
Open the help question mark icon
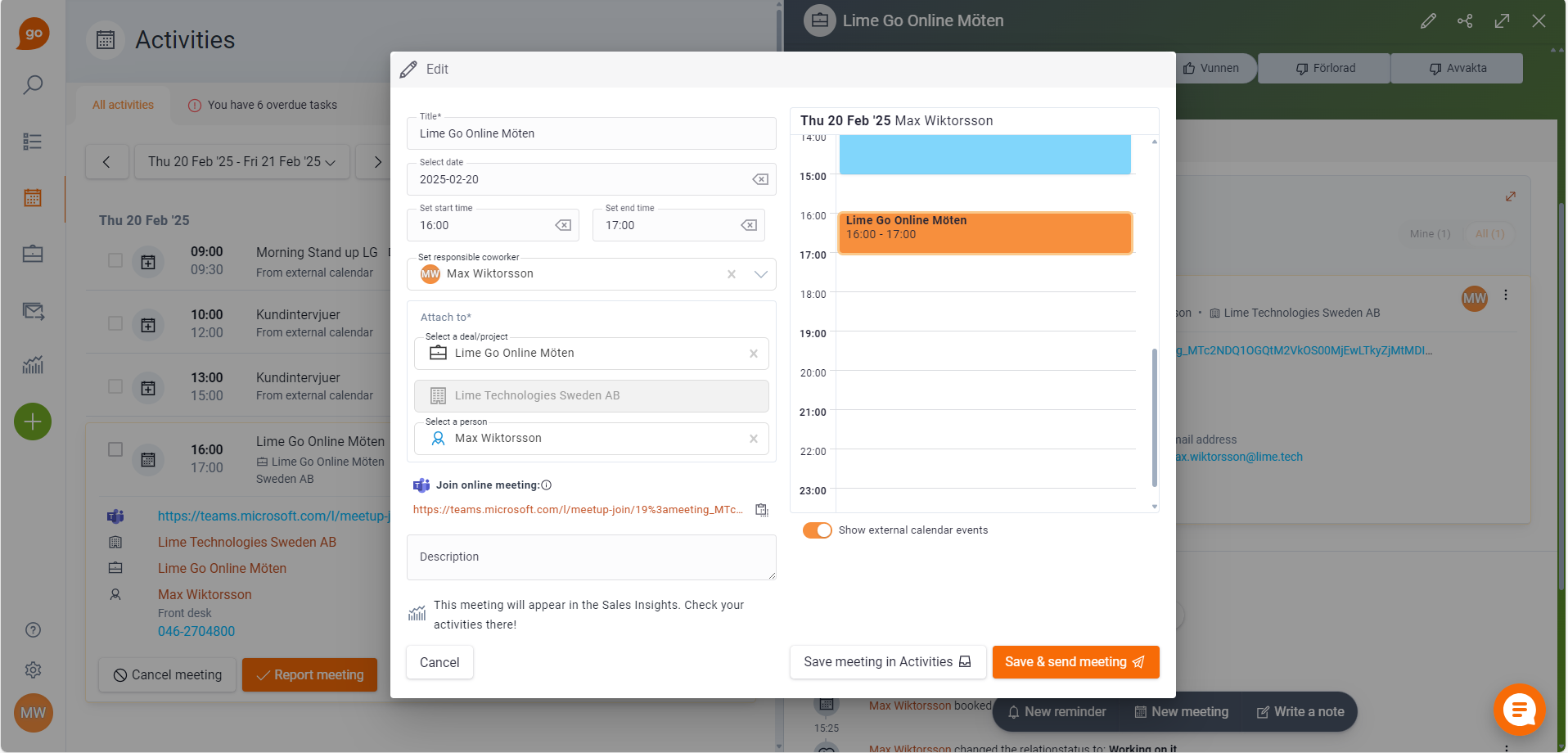coord(33,629)
